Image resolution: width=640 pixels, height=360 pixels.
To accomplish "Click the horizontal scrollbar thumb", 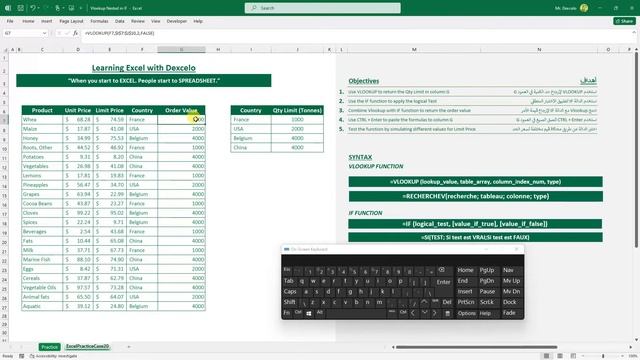I will click(477, 347).
